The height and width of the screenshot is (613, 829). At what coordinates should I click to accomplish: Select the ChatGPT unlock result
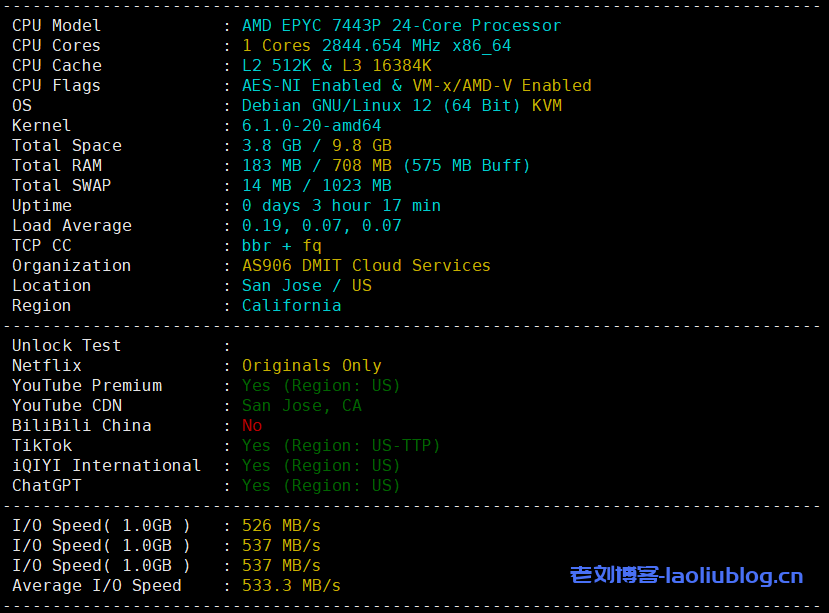pos(321,486)
